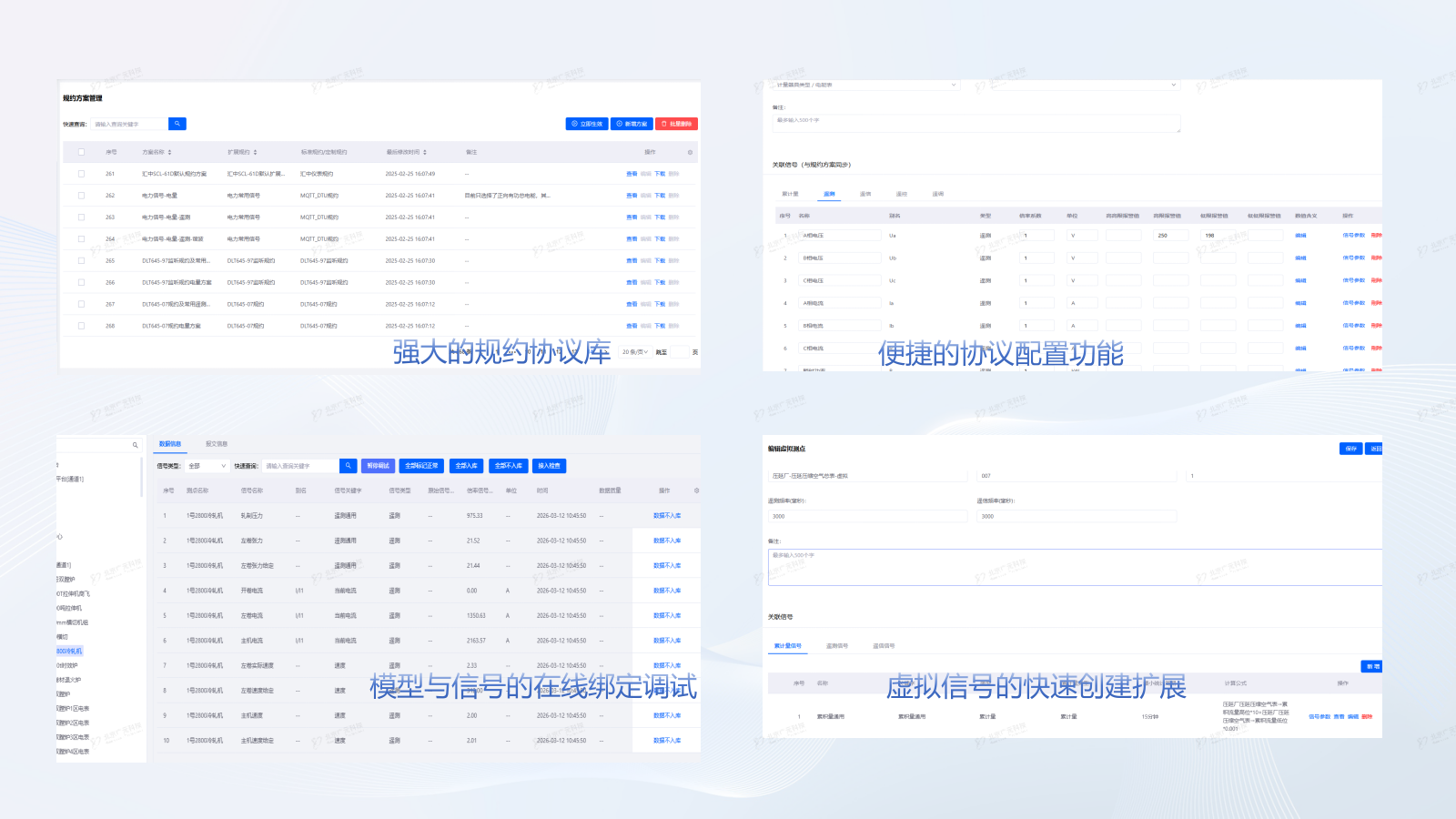Image resolution: width=1456 pixels, height=819 pixels.
Task: Select checkbox for row 265
Action: 81,260
